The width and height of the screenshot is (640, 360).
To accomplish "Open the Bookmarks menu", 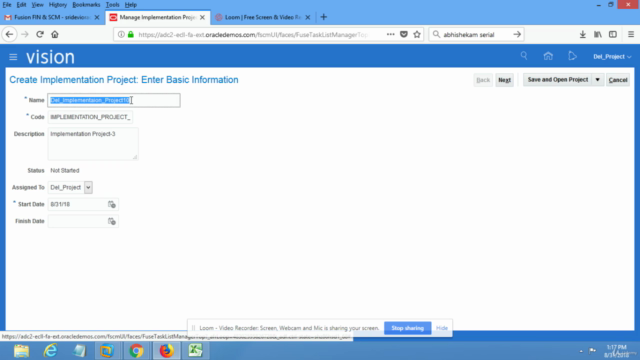I will (86, 4).
